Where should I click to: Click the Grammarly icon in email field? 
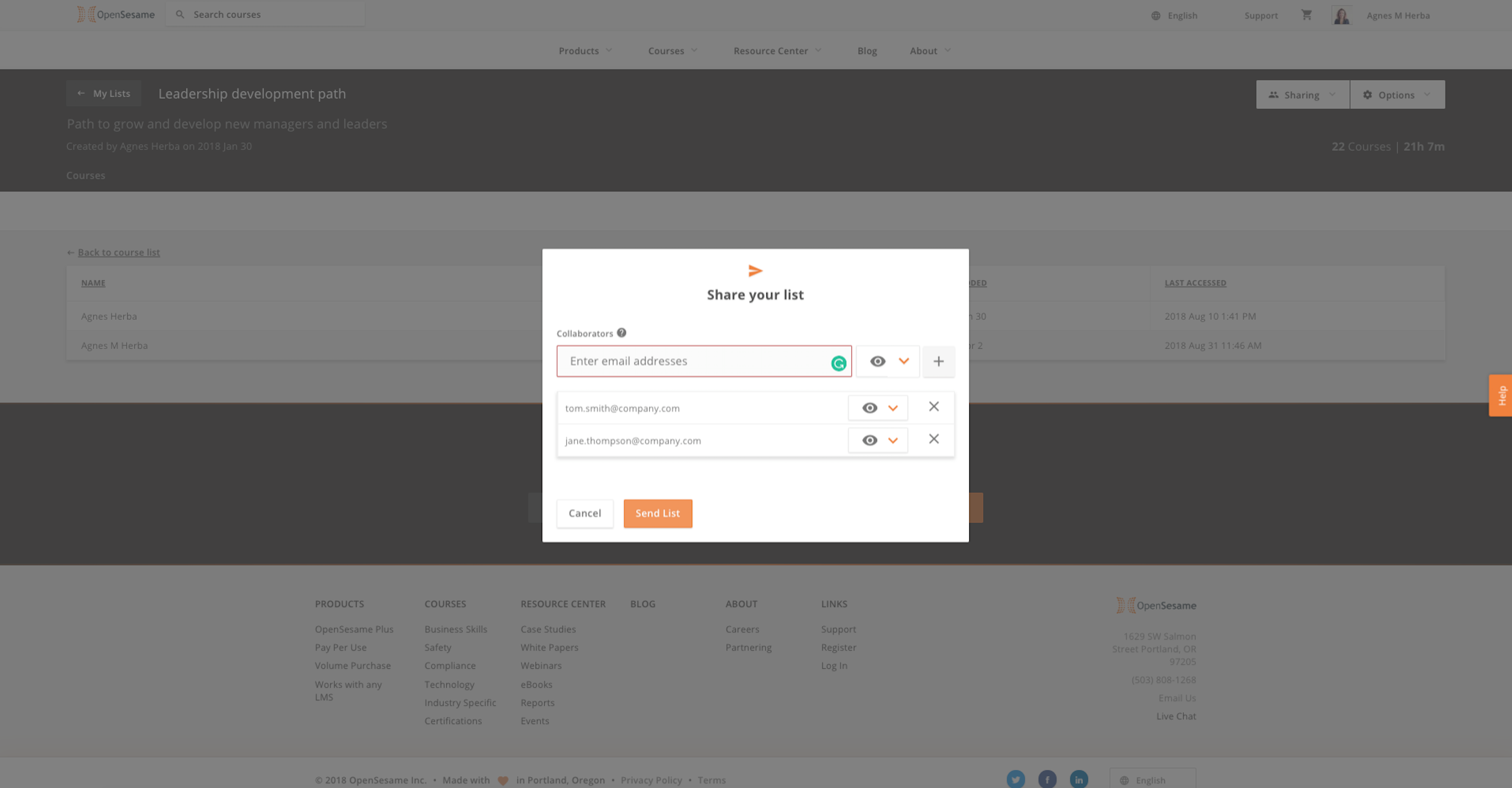(x=839, y=364)
